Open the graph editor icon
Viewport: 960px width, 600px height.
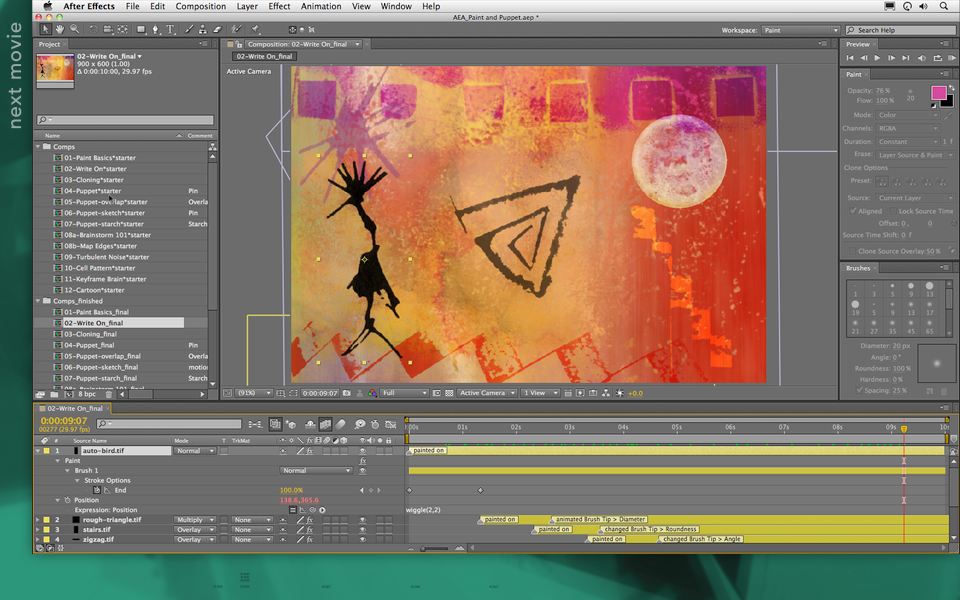coord(391,424)
